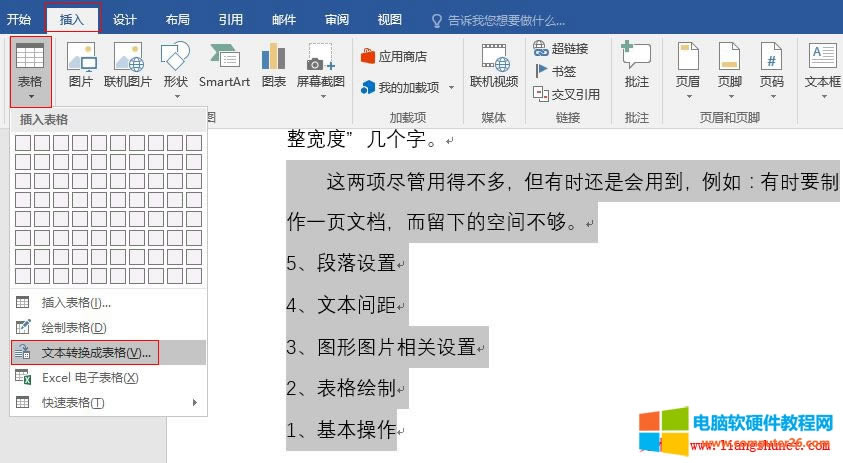Screen dimensions: 843x463
Task: Click the paragraph starting 这两项尽管用得不多
Action: 562,202
